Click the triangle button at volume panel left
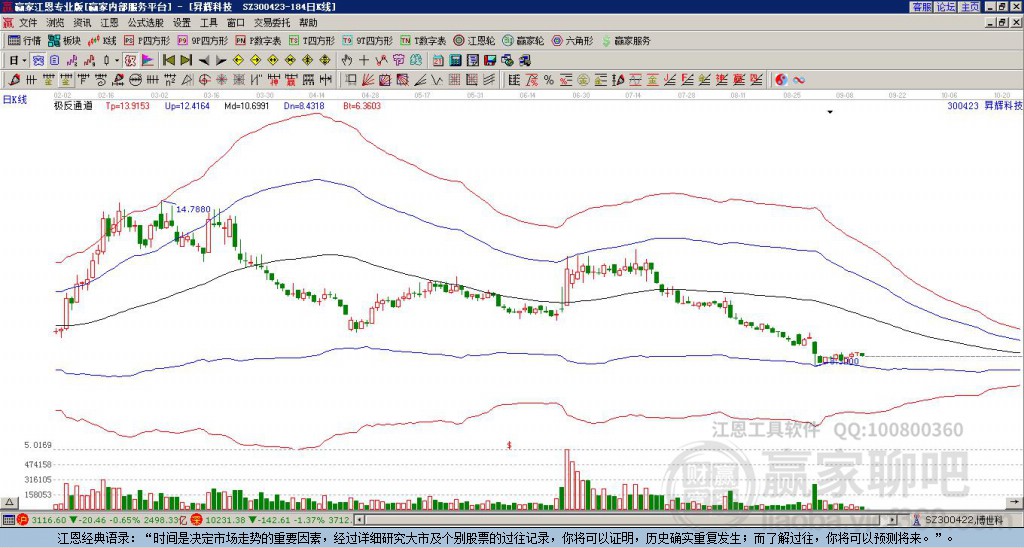 (9, 502)
